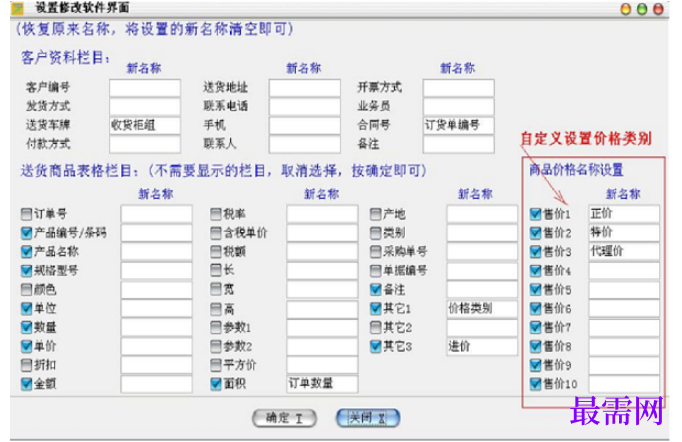Check the 宽 checkbox

click(216, 289)
